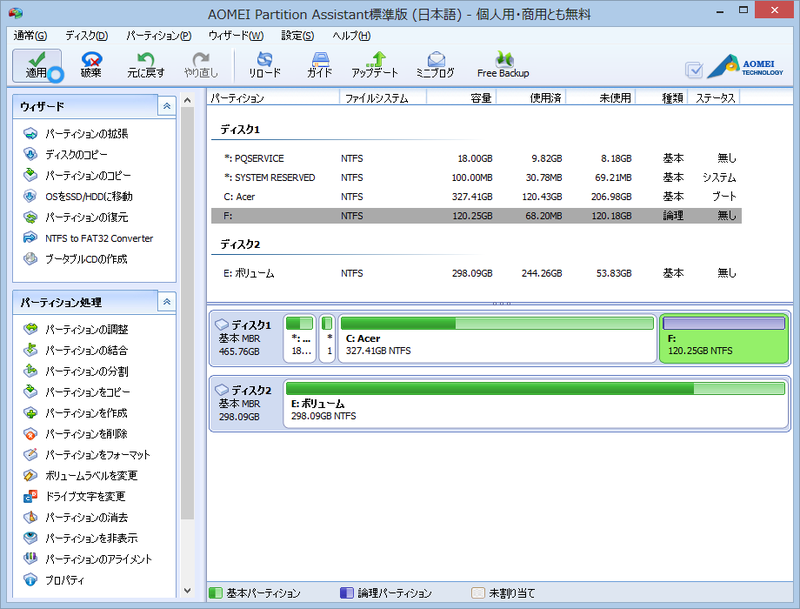Click the 未割り当て legend swatch
The height and width of the screenshot is (609, 800).
coord(478,593)
